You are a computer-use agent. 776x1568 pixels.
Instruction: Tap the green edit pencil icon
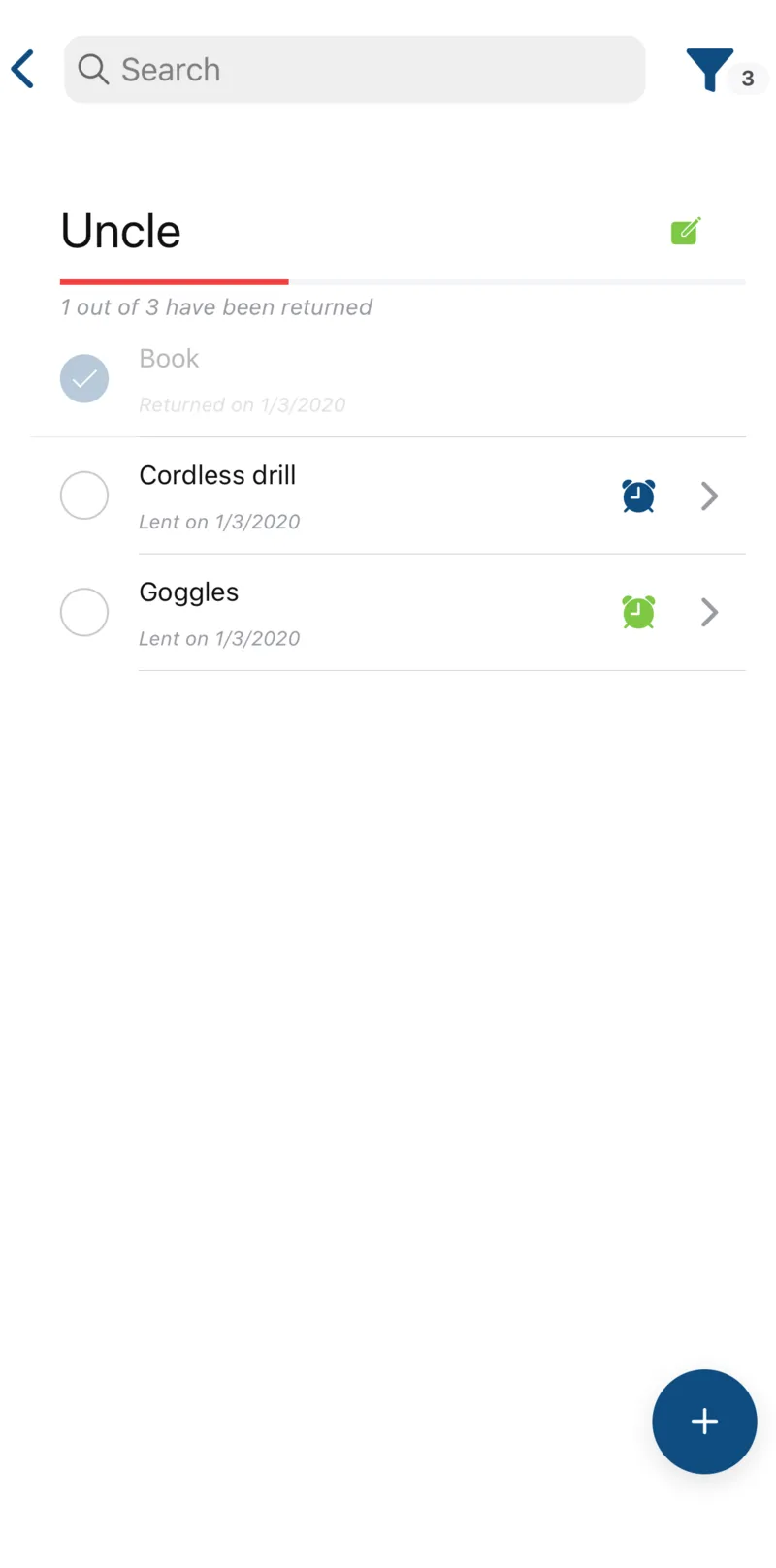click(686, 232)
